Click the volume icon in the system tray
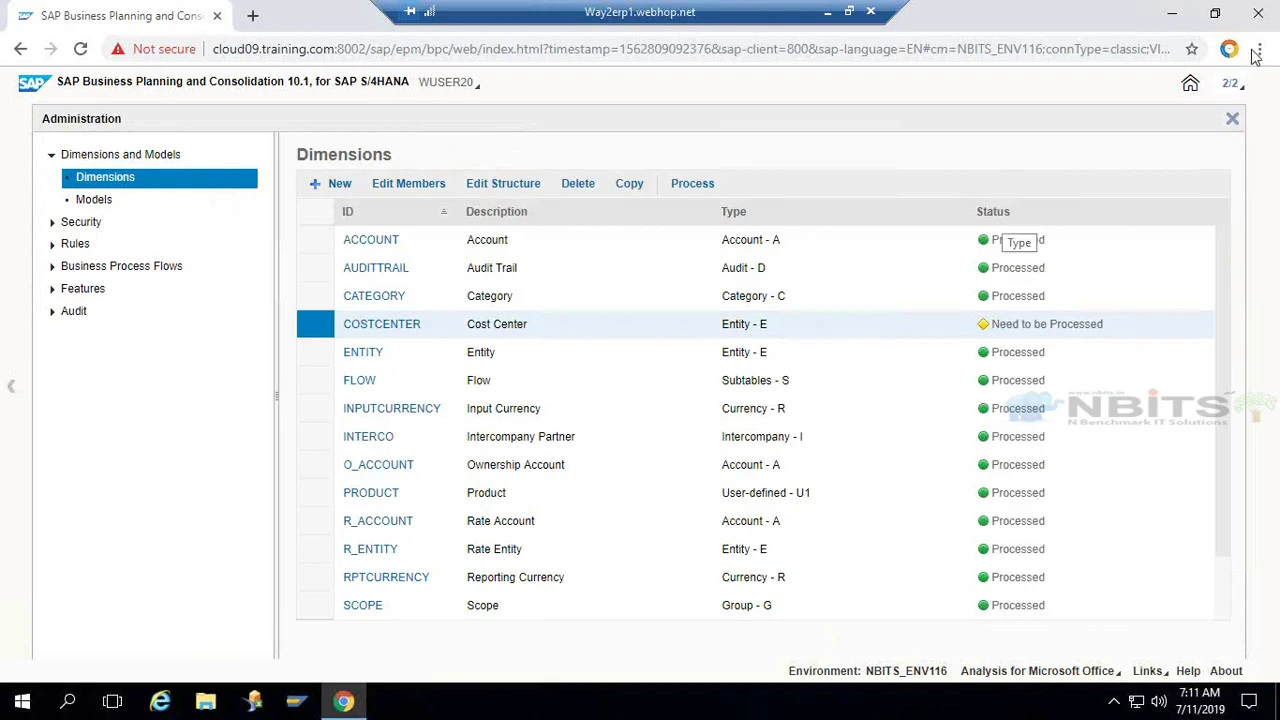Image resolution: width=1280 pixels, height=720 pixels. coord(1159,702)
